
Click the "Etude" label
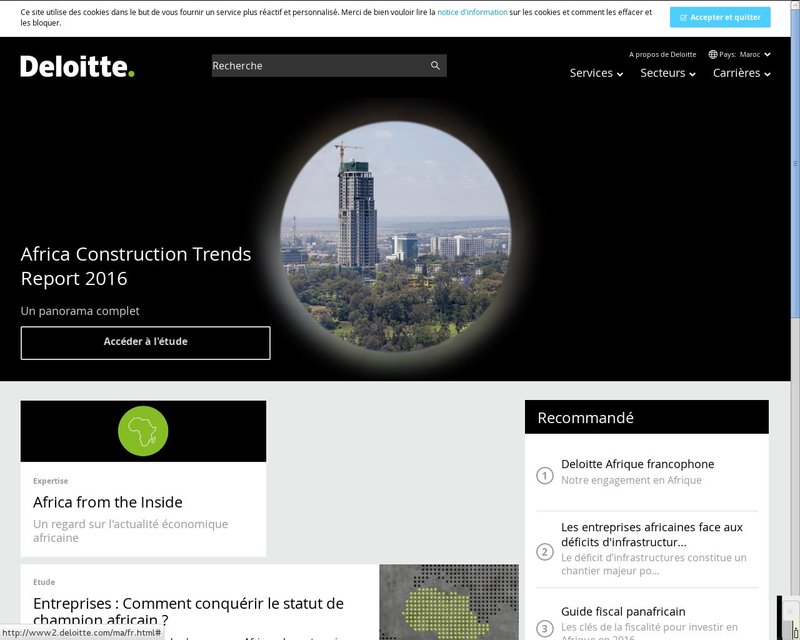click(44, 582)
